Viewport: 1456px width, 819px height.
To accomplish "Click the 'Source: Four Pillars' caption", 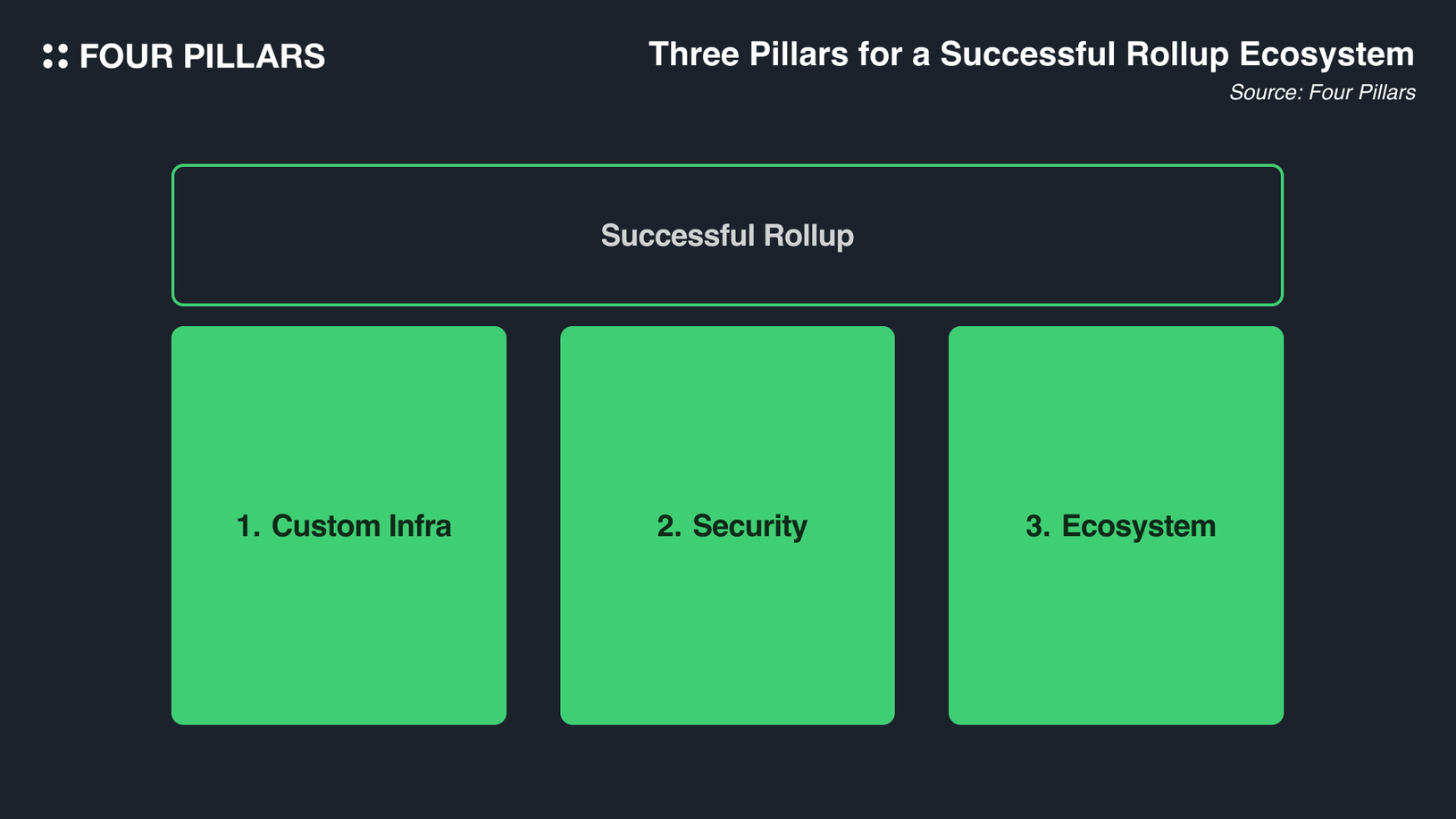I will tap(1321, 93).
